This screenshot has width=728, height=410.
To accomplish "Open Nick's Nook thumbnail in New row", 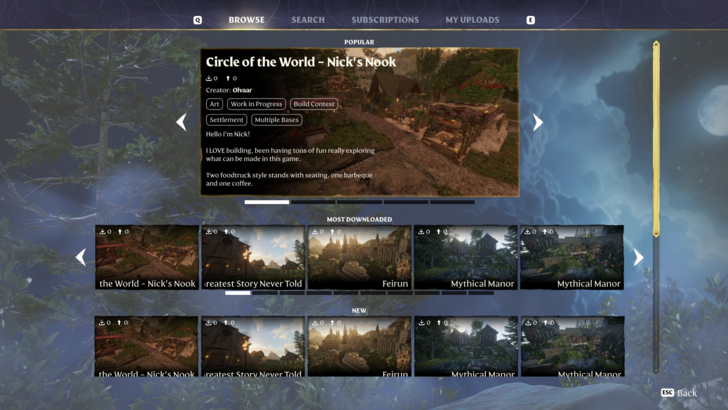I will pyautogui.click(x=147, y=346).
